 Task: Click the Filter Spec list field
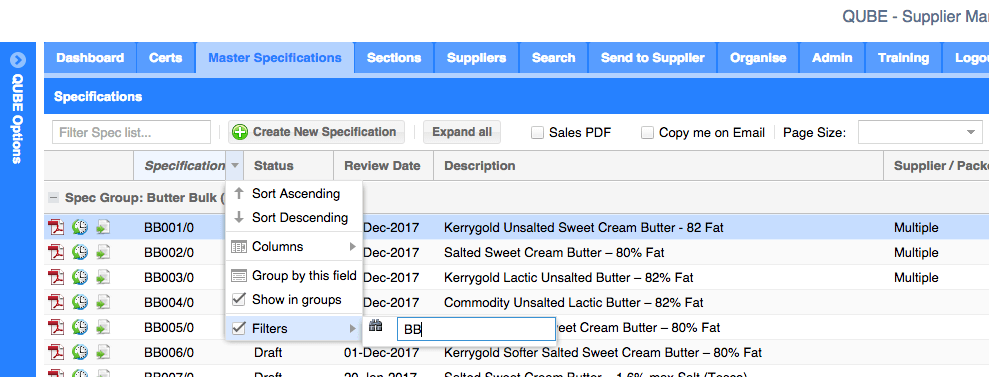pos(131,132)
